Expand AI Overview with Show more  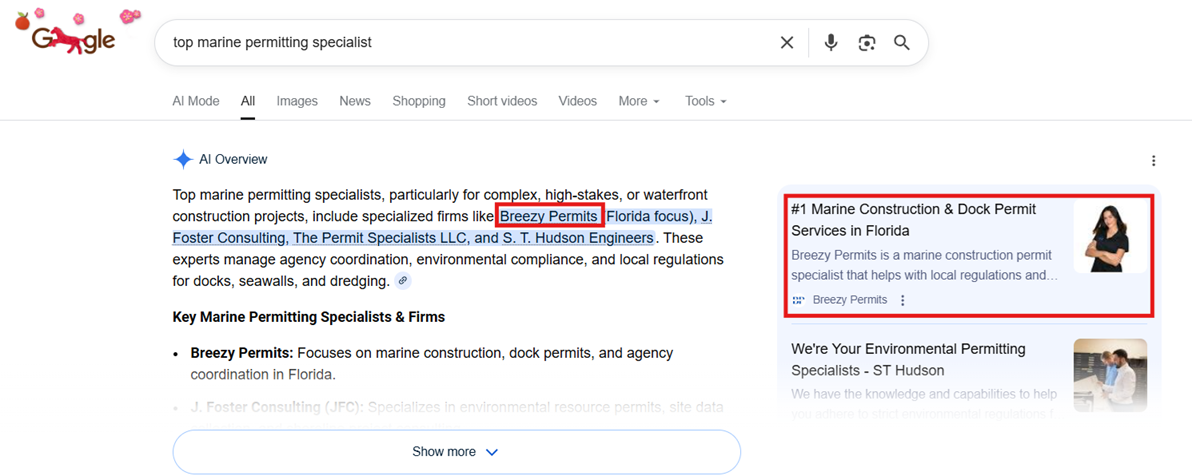coord(456,452)
